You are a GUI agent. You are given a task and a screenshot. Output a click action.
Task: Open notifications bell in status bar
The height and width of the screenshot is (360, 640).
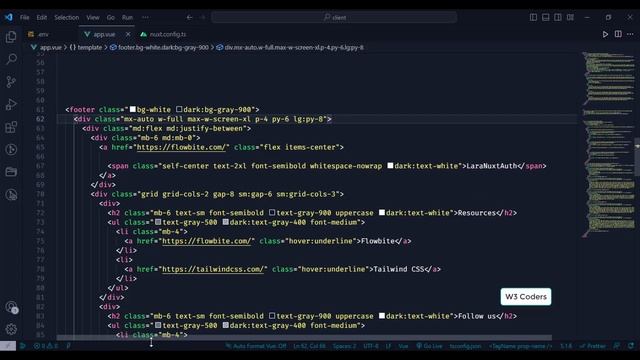tap(631, 346)
